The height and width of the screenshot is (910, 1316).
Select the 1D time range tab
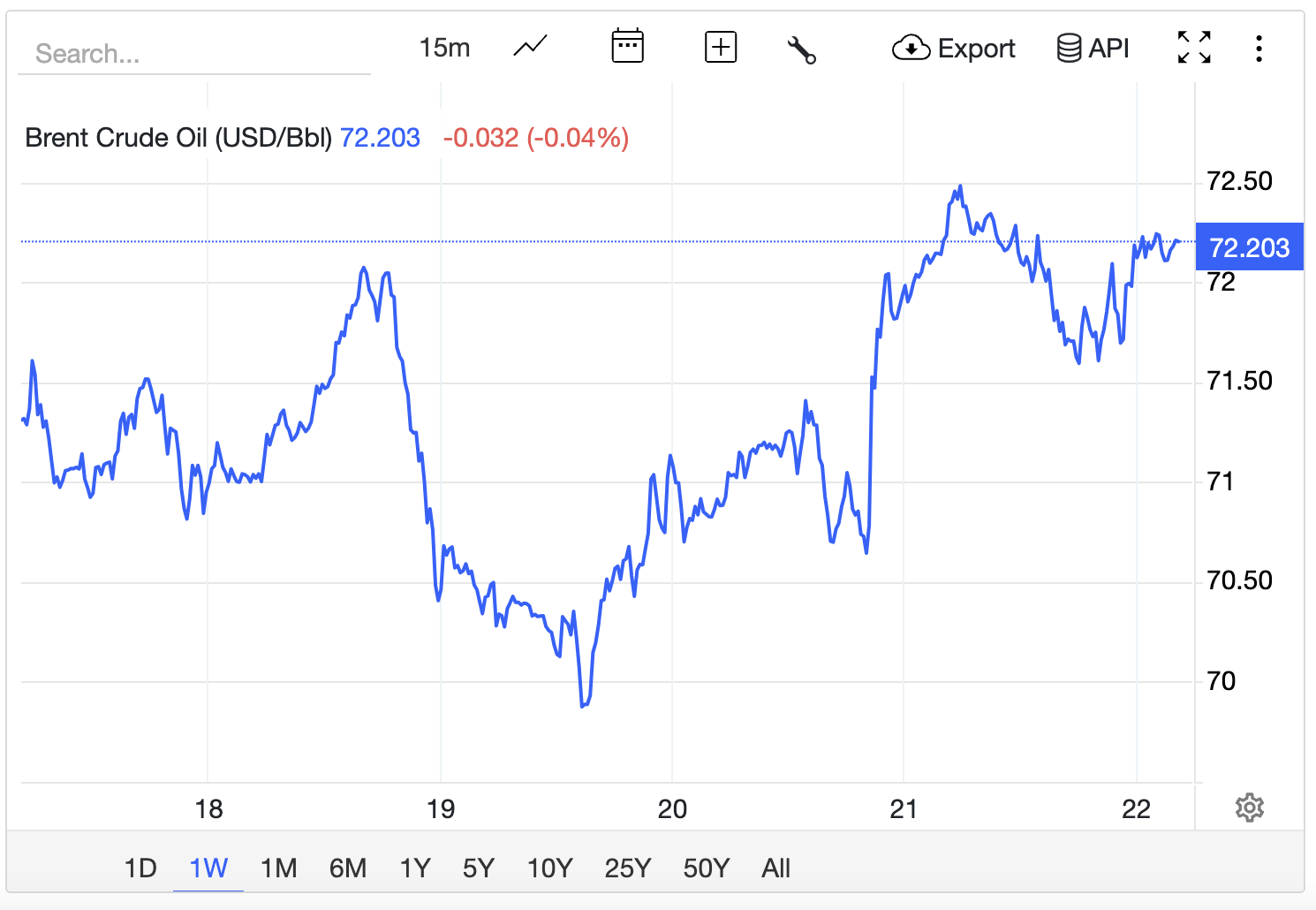coord(140,868)
